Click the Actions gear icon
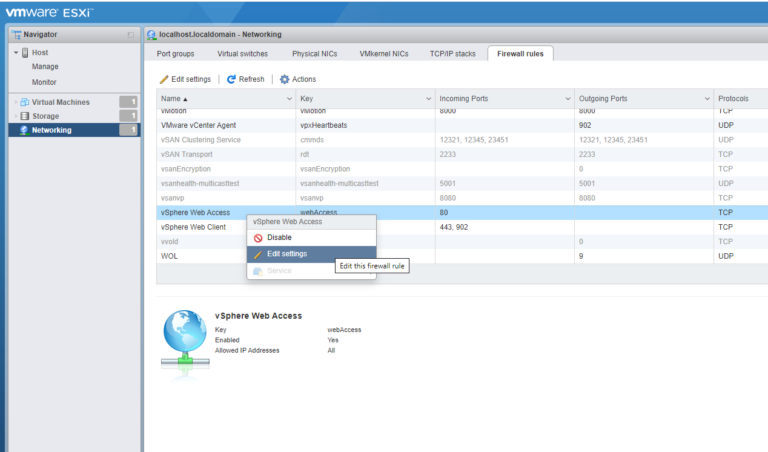Screen dimensions: 768x452 point(285,79)
